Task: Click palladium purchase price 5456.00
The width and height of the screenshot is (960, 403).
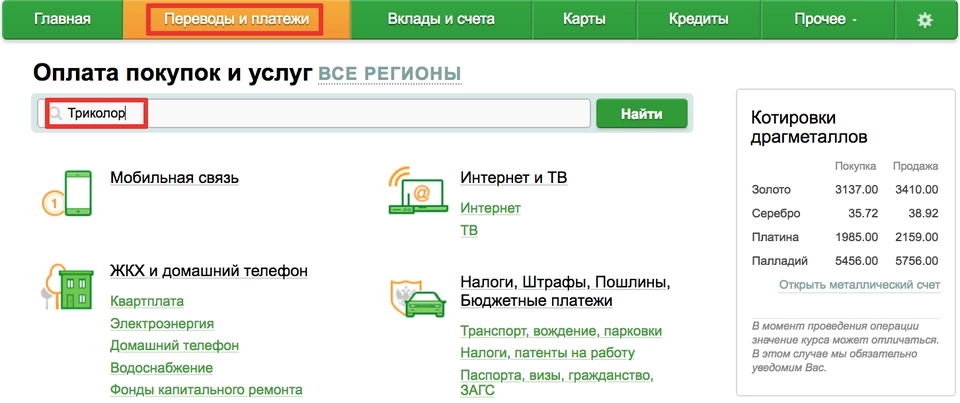Action: (857, 261)
